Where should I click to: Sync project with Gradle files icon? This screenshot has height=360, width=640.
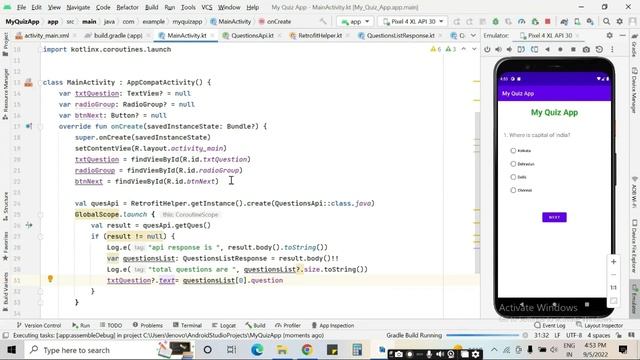coord(564,21)
